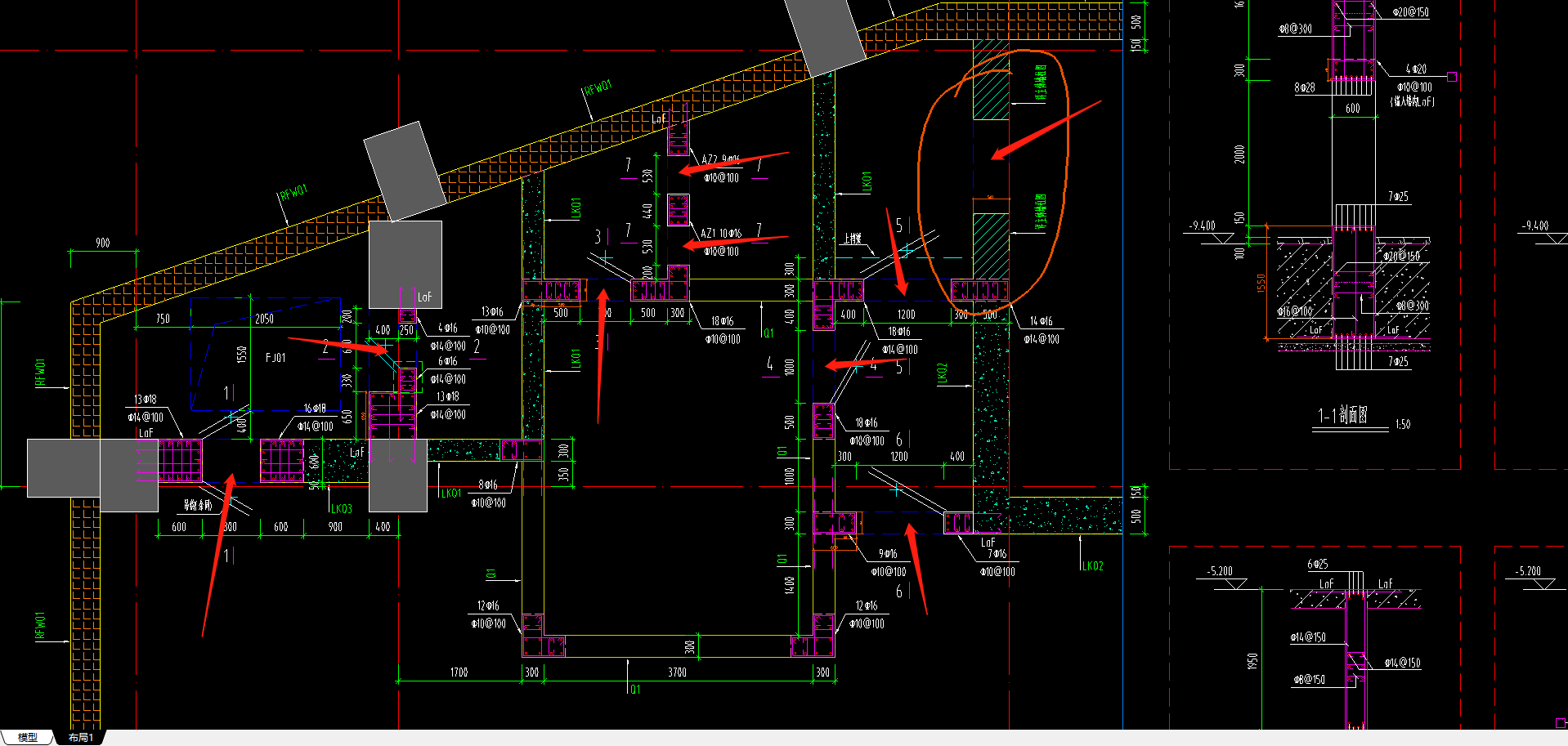Click the 2050 dimension text
Viewport: 1568px width, 746px height.
[264, 319]
